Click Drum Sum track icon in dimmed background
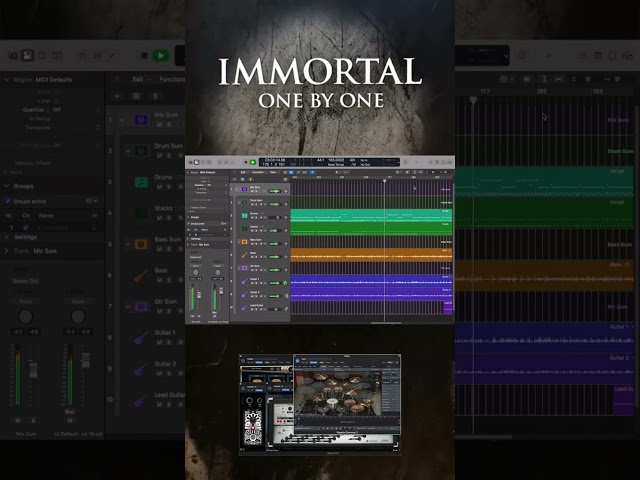Image resolution: width=640 pixels, height=480 pixels. click(141, 151)
